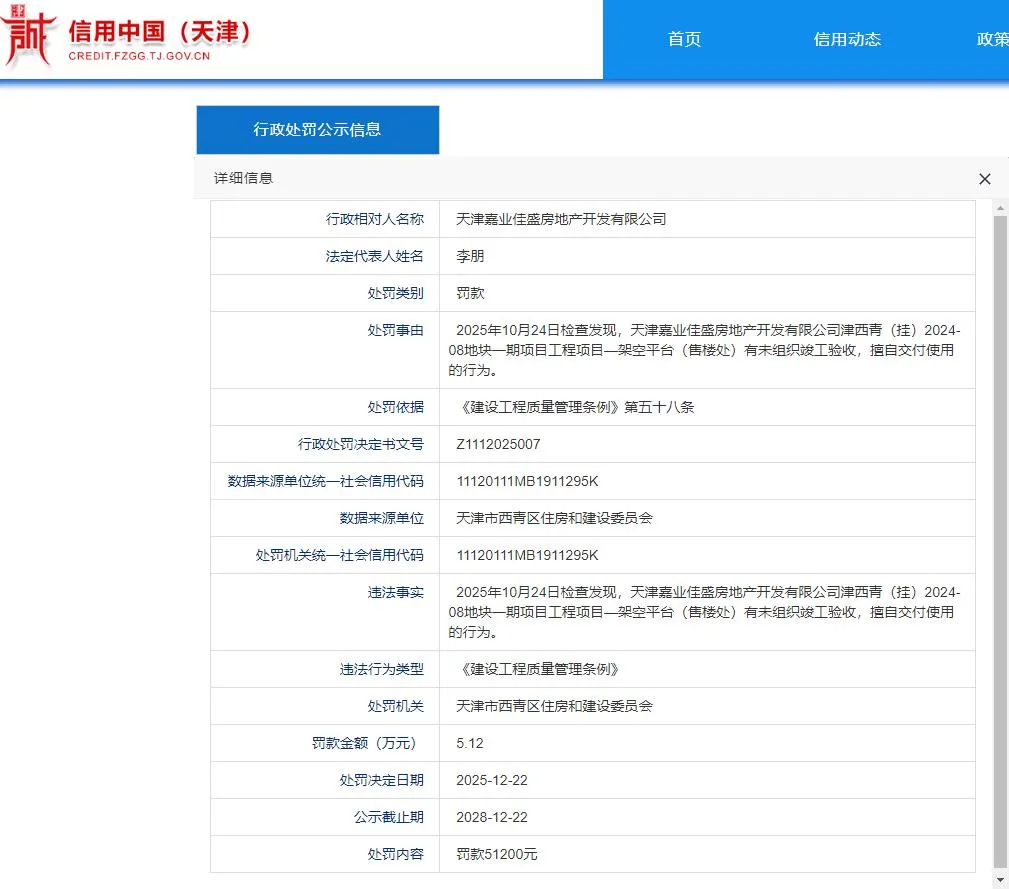This screenshot has width=1009, height=889.
Task: Click the 数据来源单位统一社会信用代码 value cell
Action: [707, 481]
